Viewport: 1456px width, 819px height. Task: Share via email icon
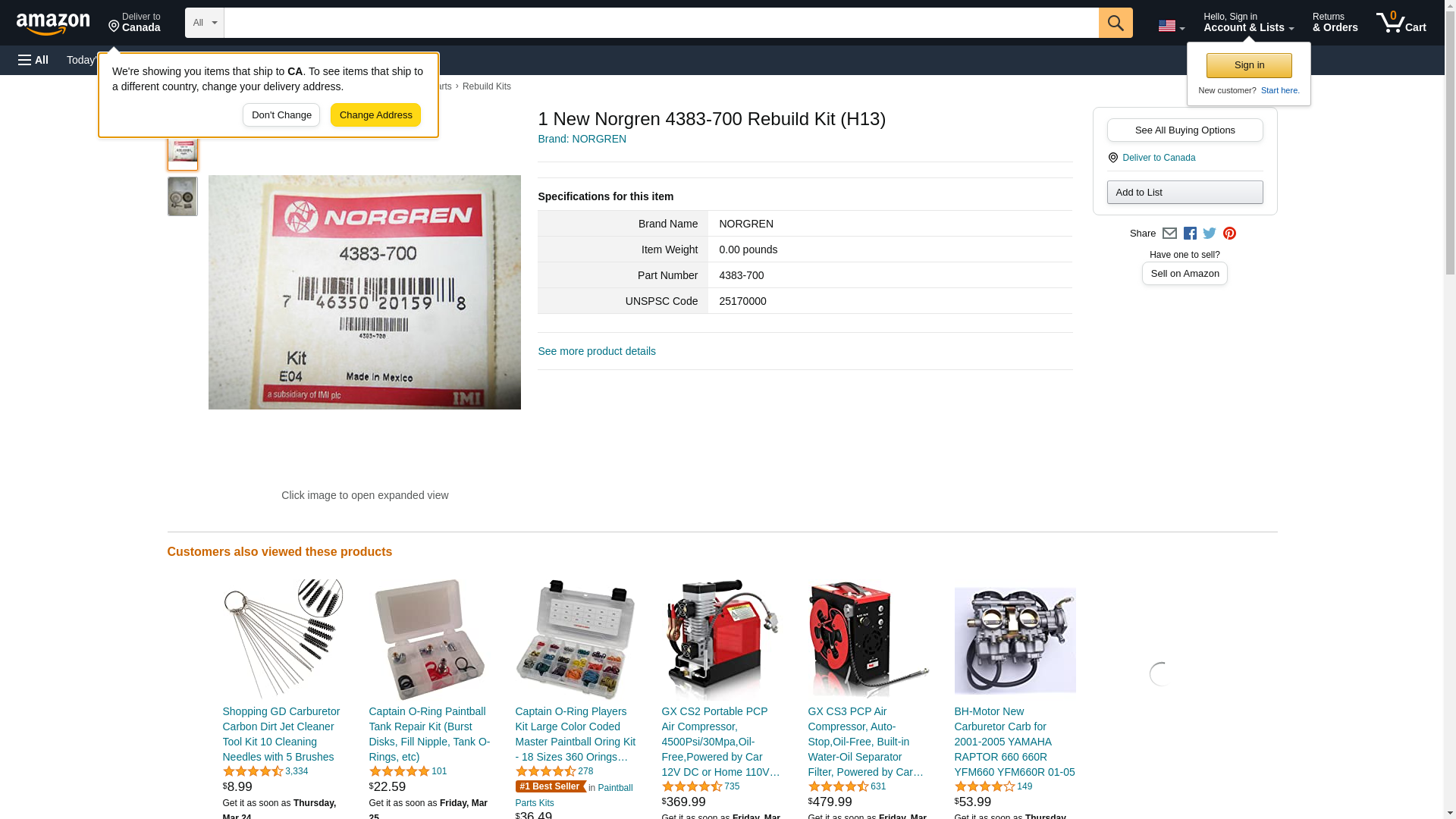click(1169, 234)
